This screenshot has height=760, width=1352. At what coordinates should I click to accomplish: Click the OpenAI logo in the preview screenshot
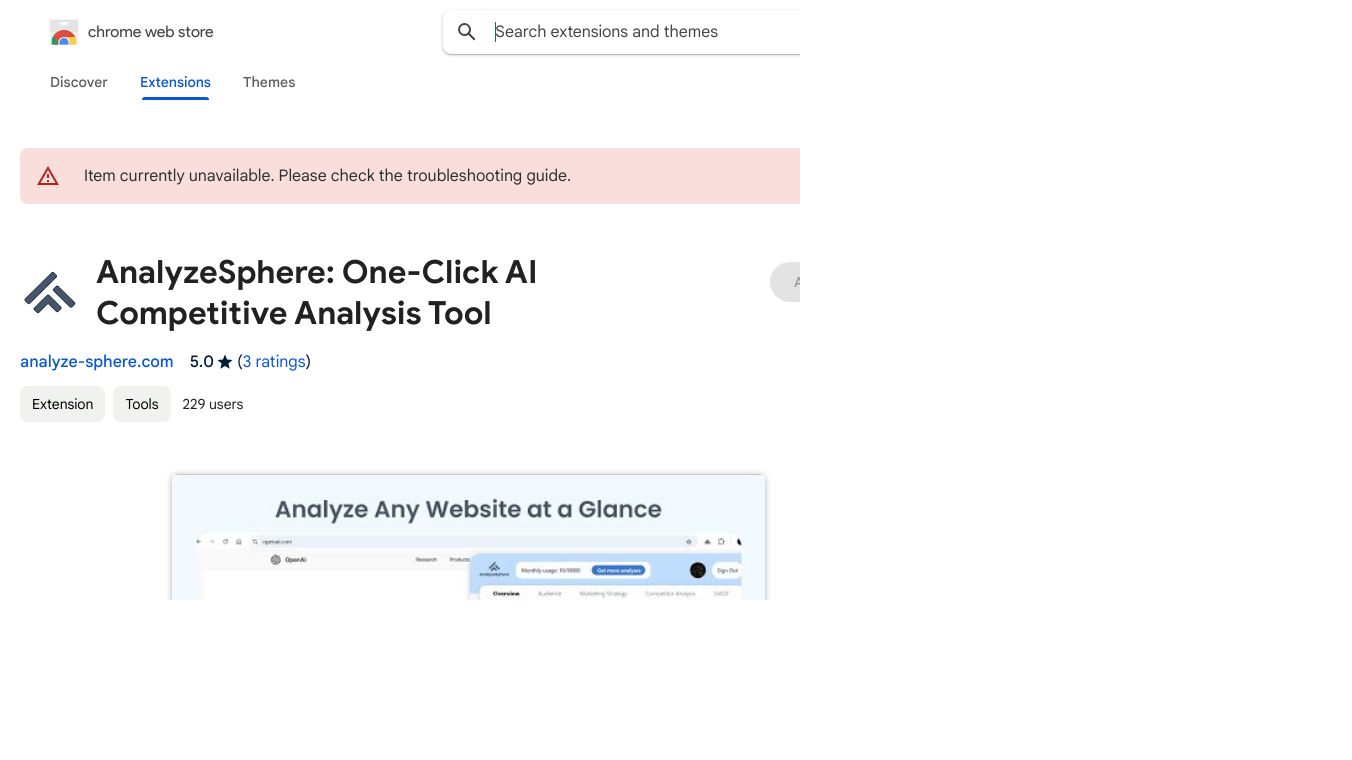click(276, 560)
